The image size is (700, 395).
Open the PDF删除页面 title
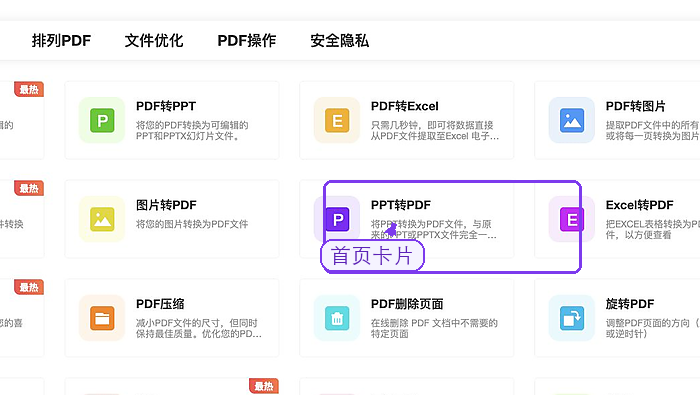(x=407, y=304)
